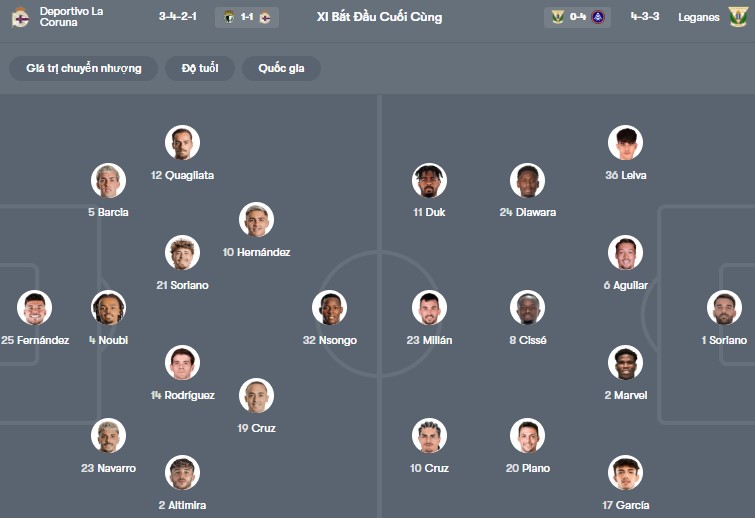755x518 pixels.
Task: Click the 23 Millán player name
Action: pyautogui.click(x=429, y=340)
